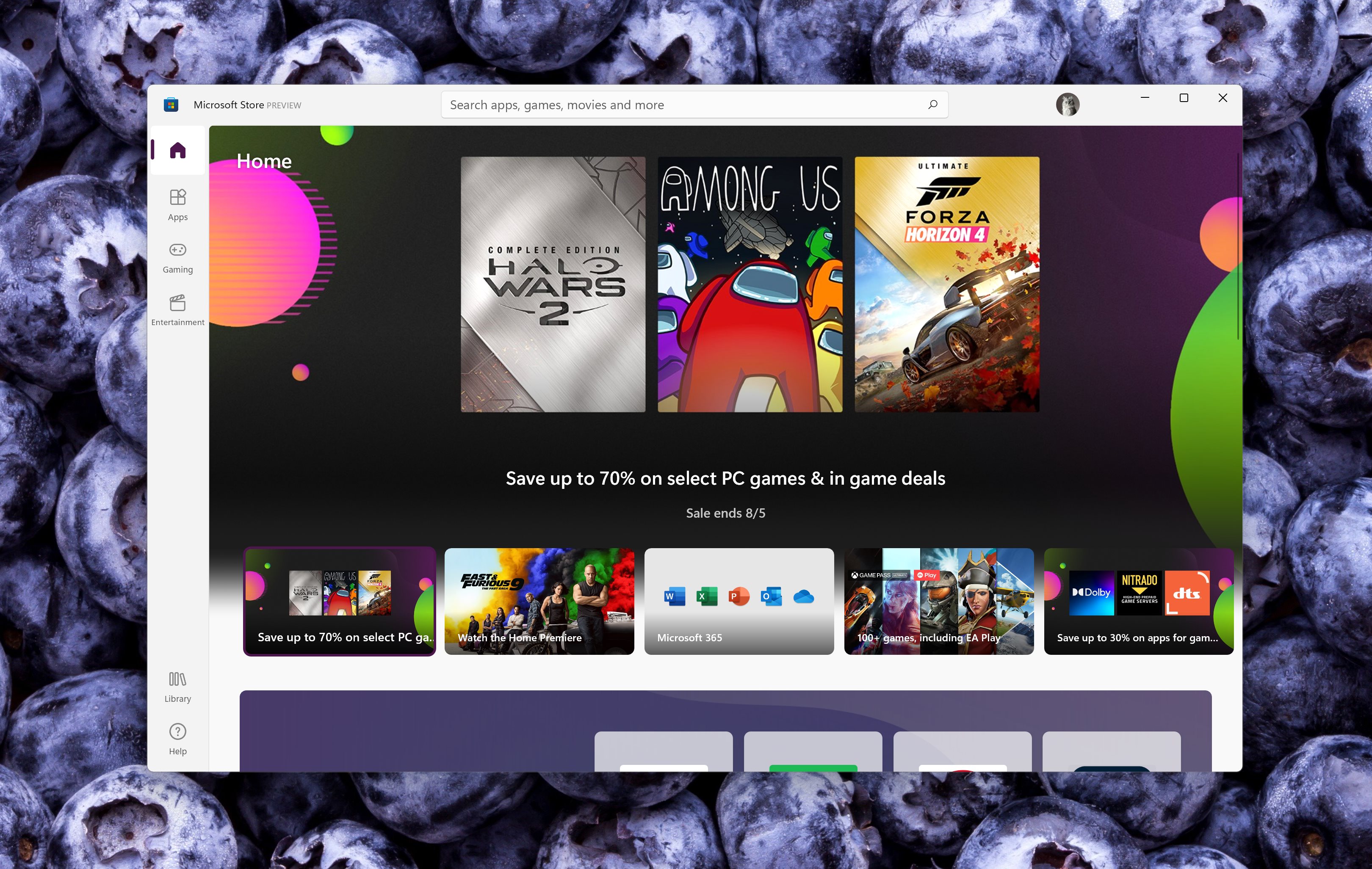Go to the Home tab in sidebar
This screenshot has width=1372, height=869.
pyautogui.click(x=178, y=150)
